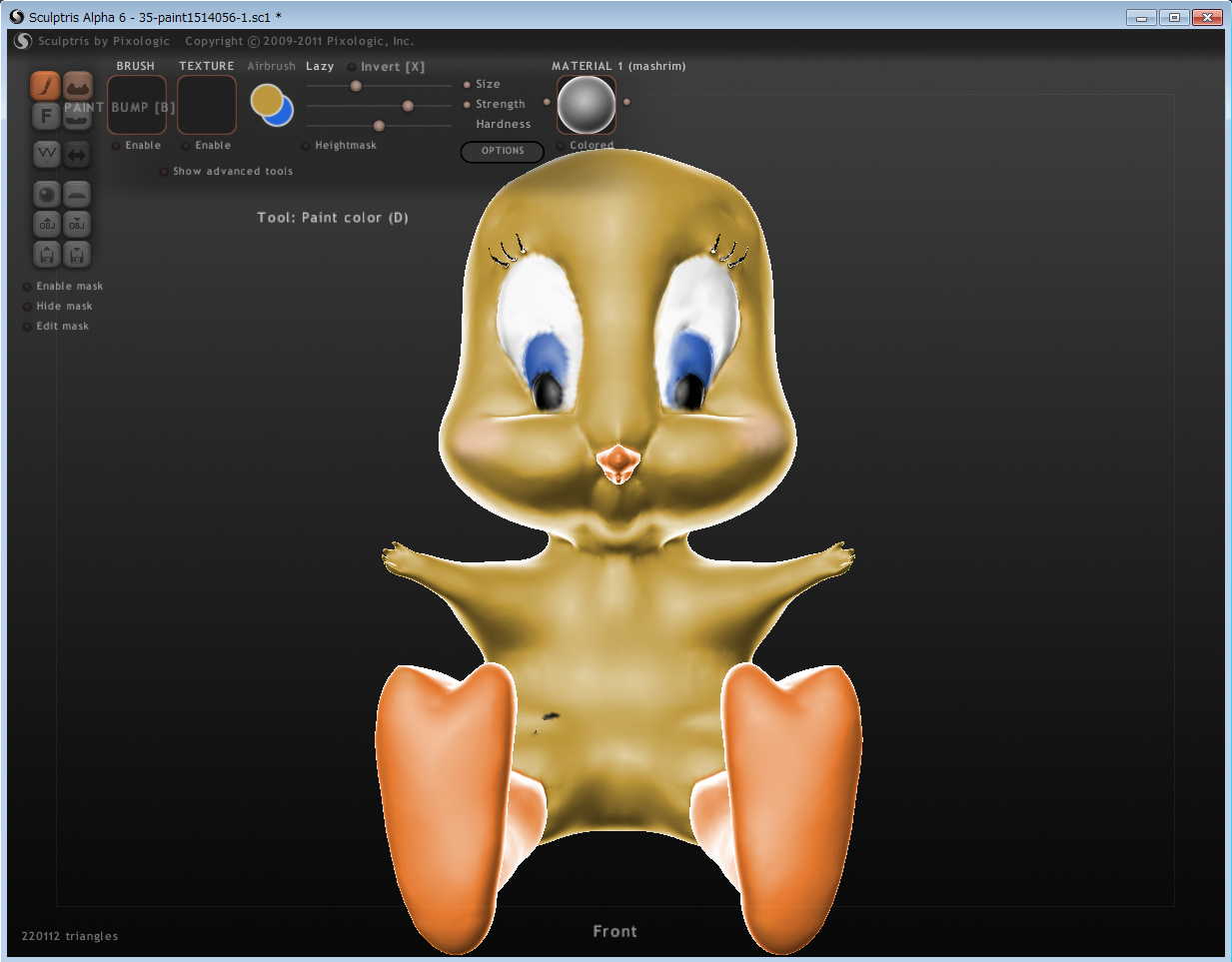The height and width of the screenshot is (962, 1232).
Task: Click the save file disk icon
Action: pyautogui.click(x=78, y=254)
